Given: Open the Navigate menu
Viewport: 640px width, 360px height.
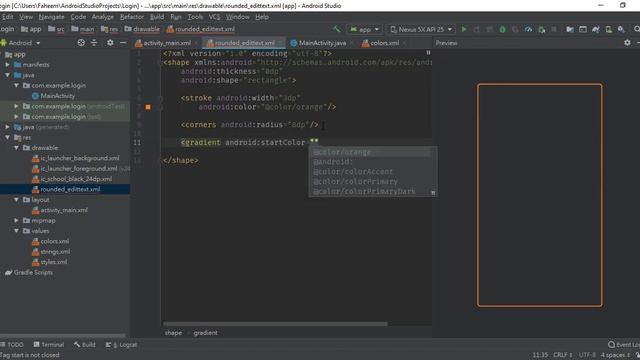Looking at the screenshot, I should tap(51, 17).
